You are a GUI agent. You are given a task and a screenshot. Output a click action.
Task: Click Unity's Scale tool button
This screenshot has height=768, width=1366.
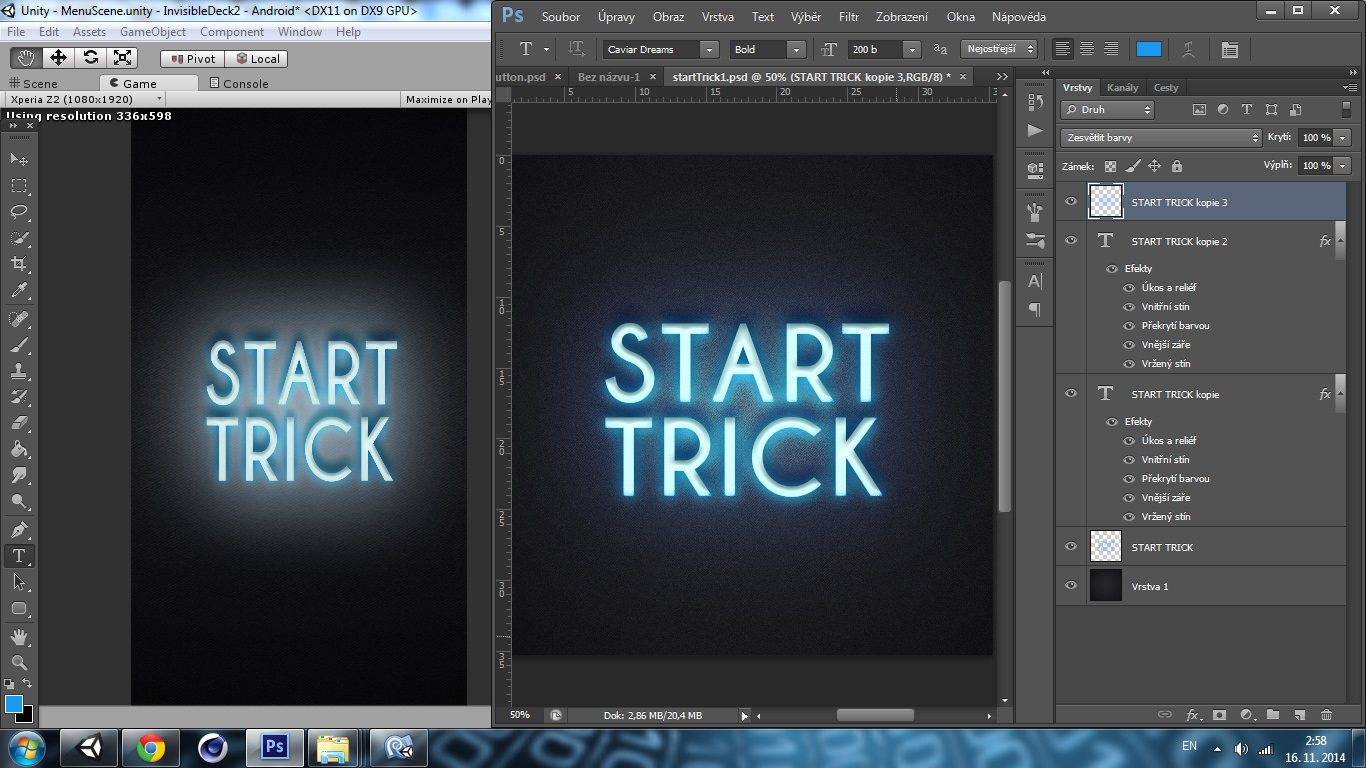tap(122, 58)
